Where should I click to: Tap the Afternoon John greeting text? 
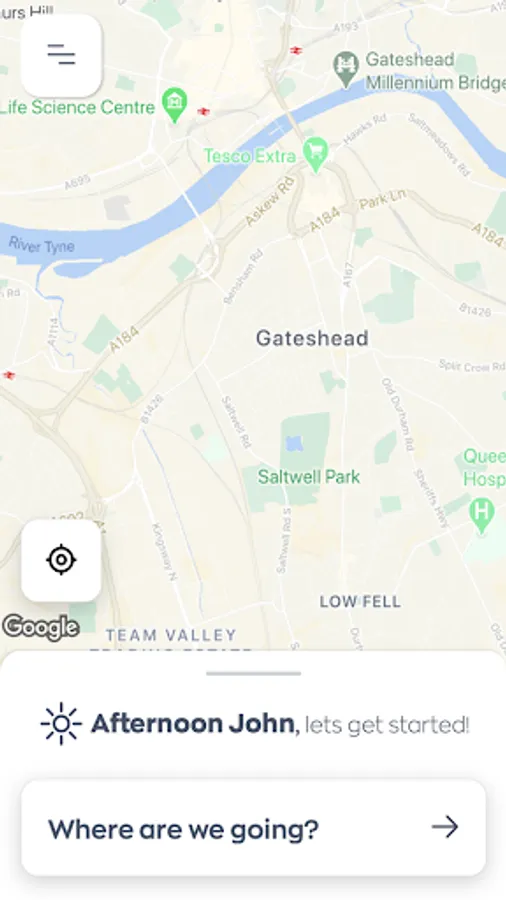click(x=193, y=724)
